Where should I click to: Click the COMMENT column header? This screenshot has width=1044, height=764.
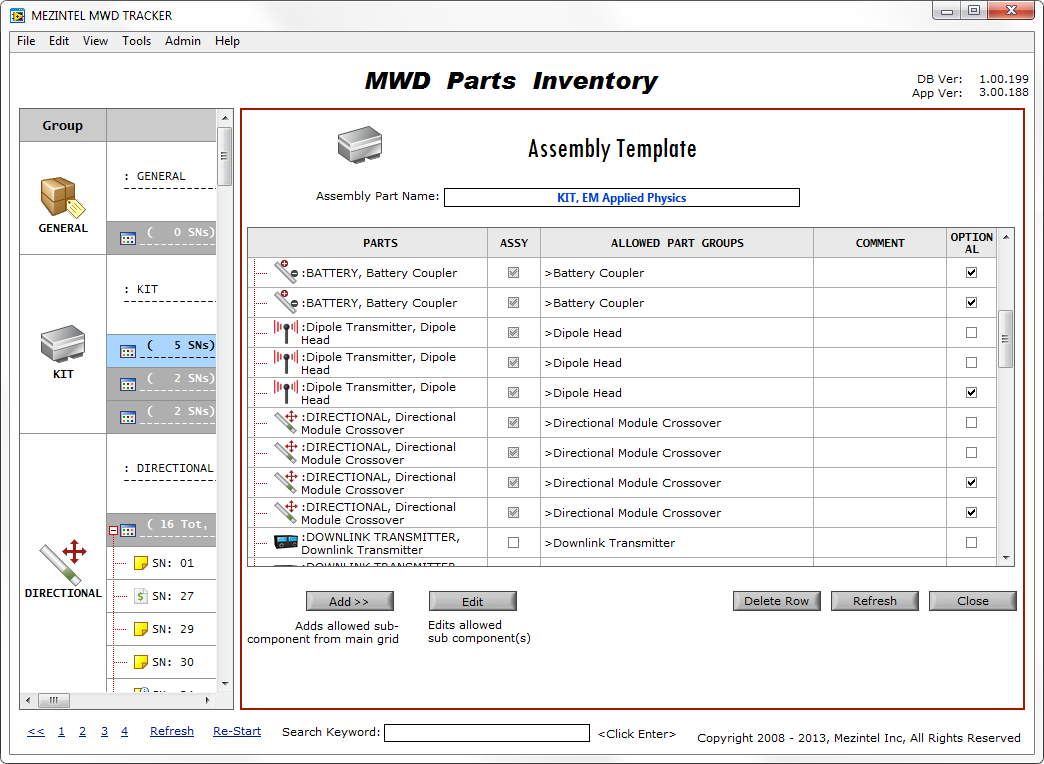point(880,243)
